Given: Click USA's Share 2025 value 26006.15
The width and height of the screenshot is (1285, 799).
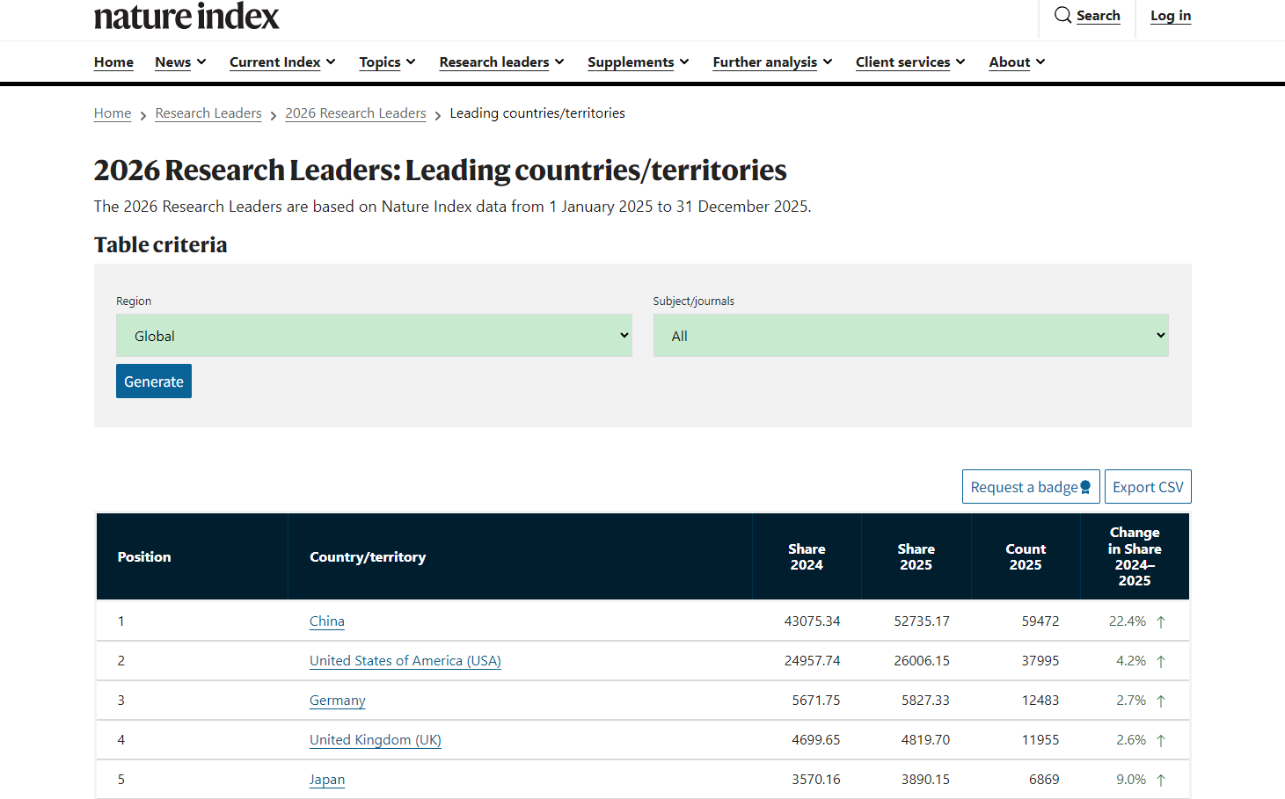Looking at the screenshot, I should tap(922, 661).
